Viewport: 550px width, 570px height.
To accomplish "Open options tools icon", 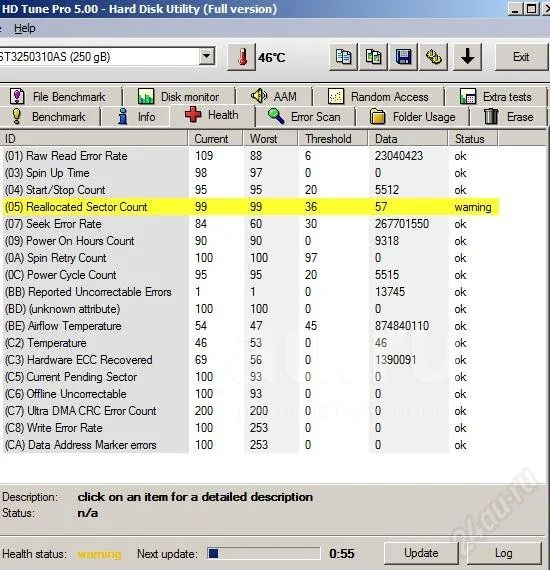I will pyautogui.click(x=433, y=57).
